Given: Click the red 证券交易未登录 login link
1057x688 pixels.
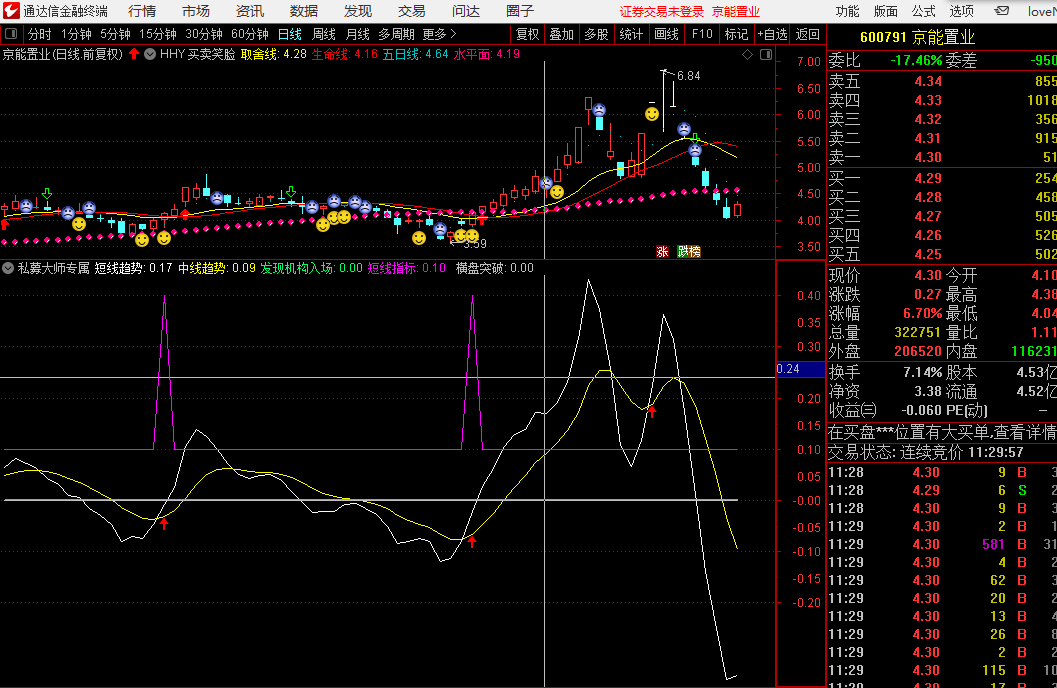Looking at the screenshot, I should (x=662, y=11).
